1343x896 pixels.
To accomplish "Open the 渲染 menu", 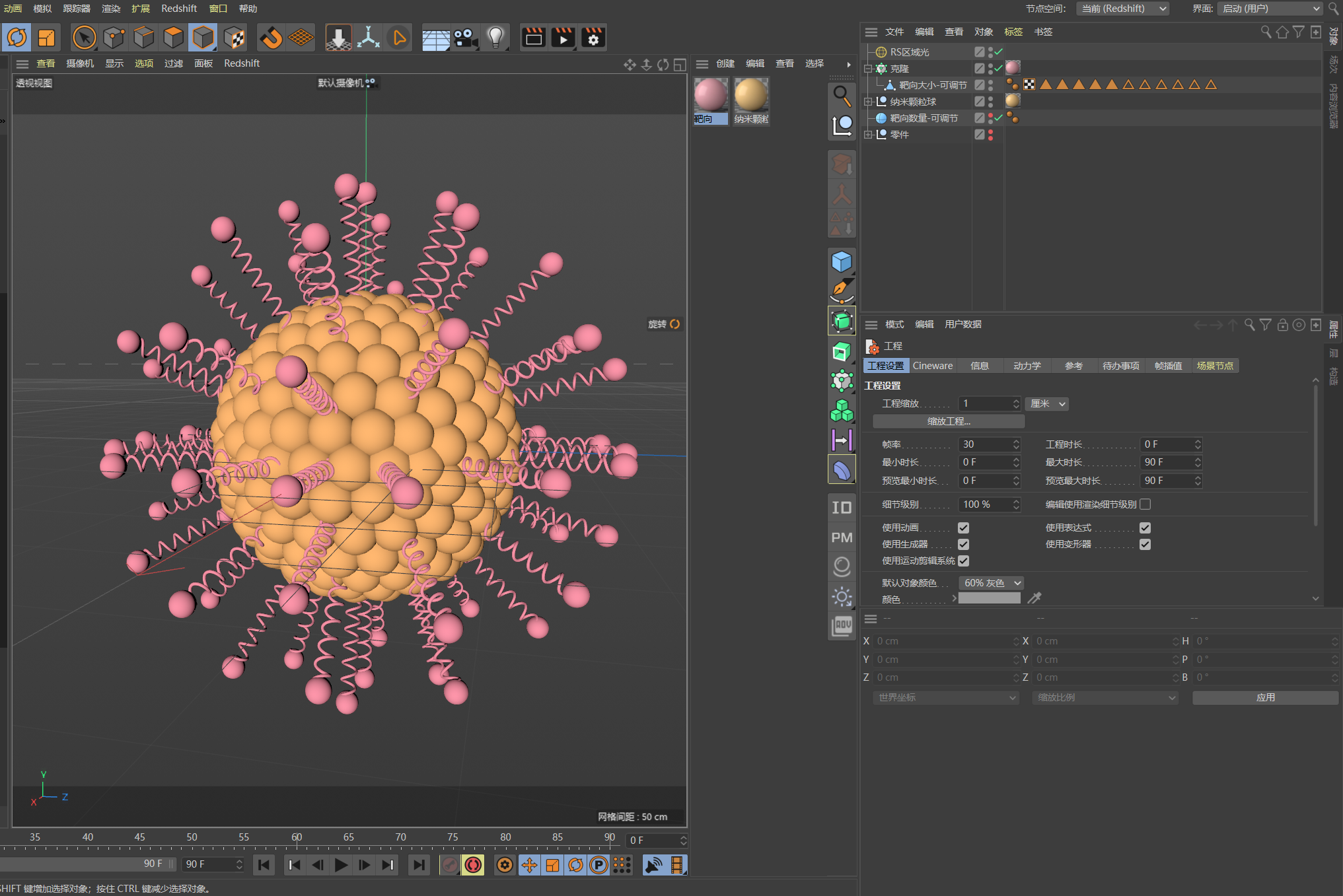I will pos(110,9).
